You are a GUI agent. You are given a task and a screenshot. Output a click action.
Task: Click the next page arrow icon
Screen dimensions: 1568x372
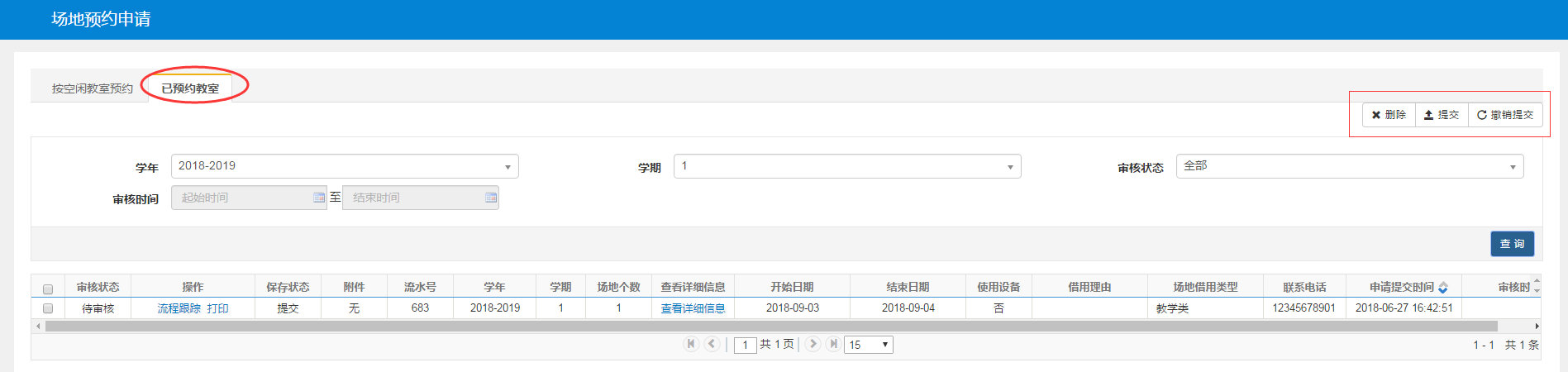coord(813,344)
